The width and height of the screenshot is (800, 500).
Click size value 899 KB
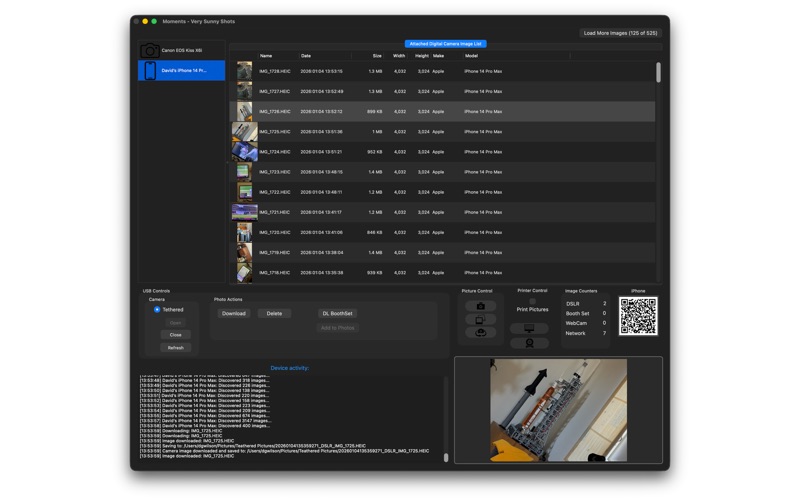(x=374, y=112)
